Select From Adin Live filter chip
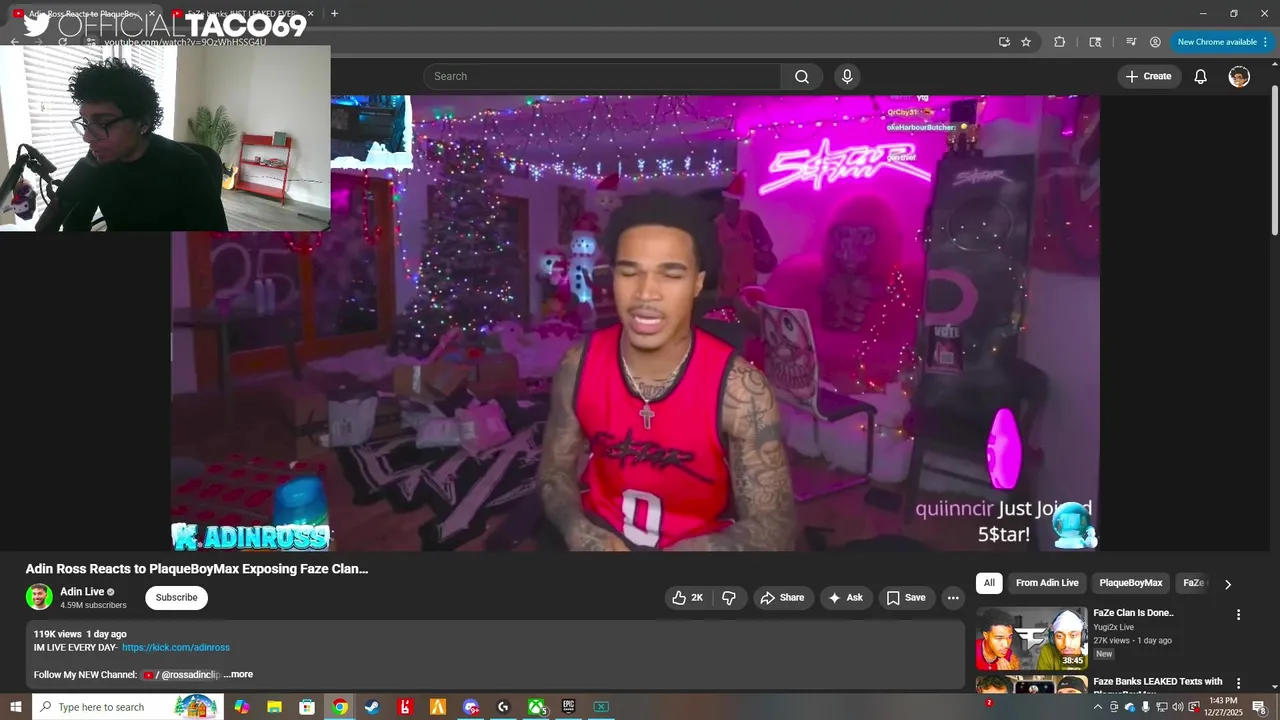Image resolution: width=1280 pixels, height=720 pixels. (x=1047, y=583)
